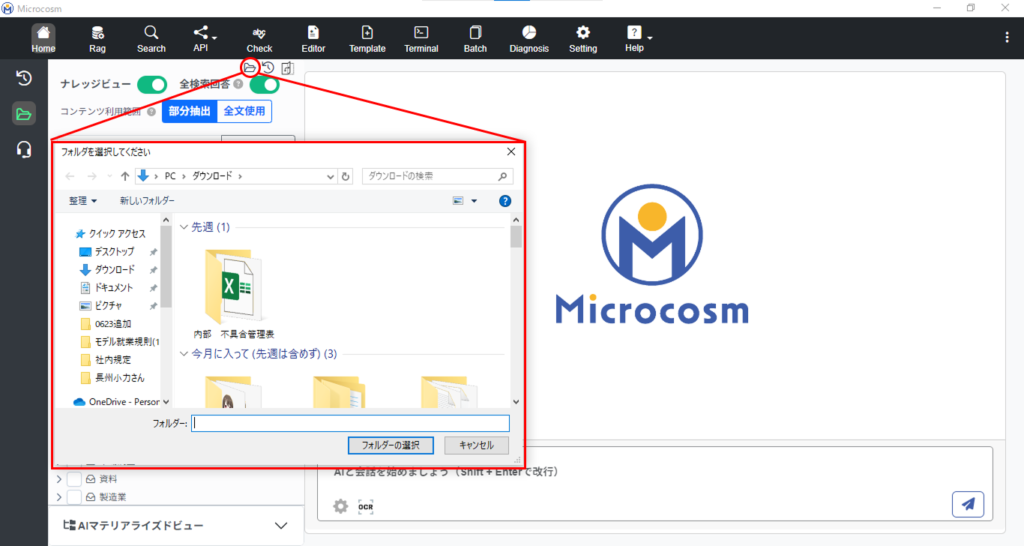Open the Template tool

[367, 39]
